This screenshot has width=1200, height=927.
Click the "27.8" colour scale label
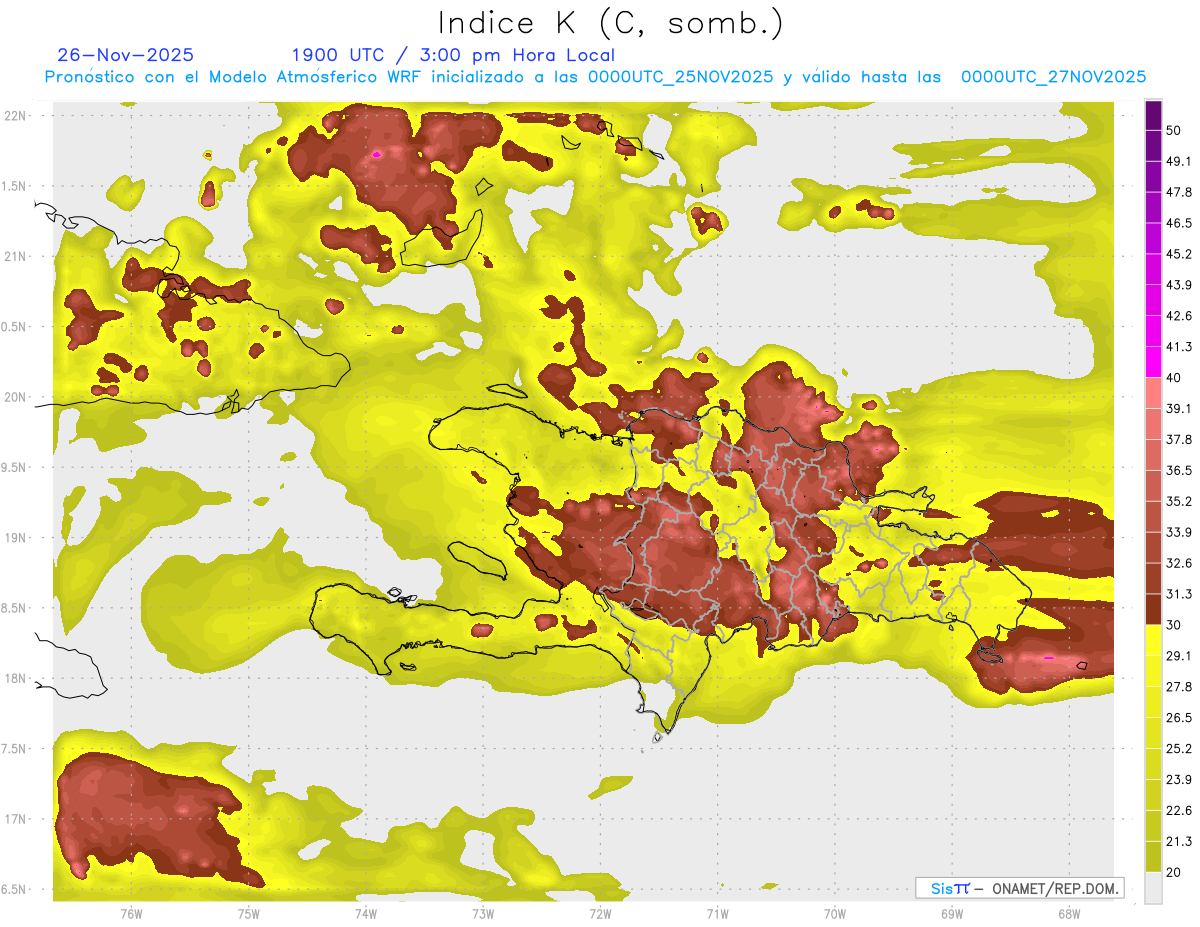point(1179,687)
